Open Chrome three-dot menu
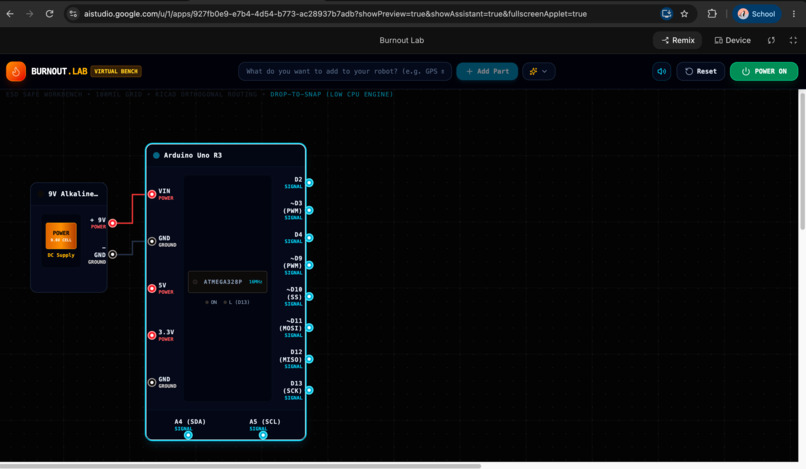 pos(794,14)
